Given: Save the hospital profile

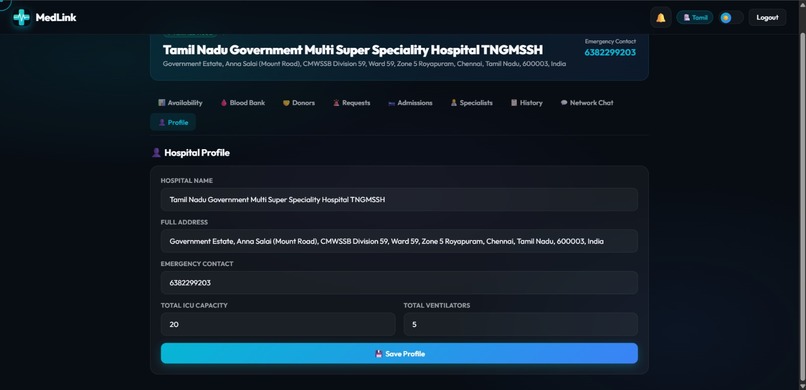Looking at the screenshot, I should (x=399, y=354).
